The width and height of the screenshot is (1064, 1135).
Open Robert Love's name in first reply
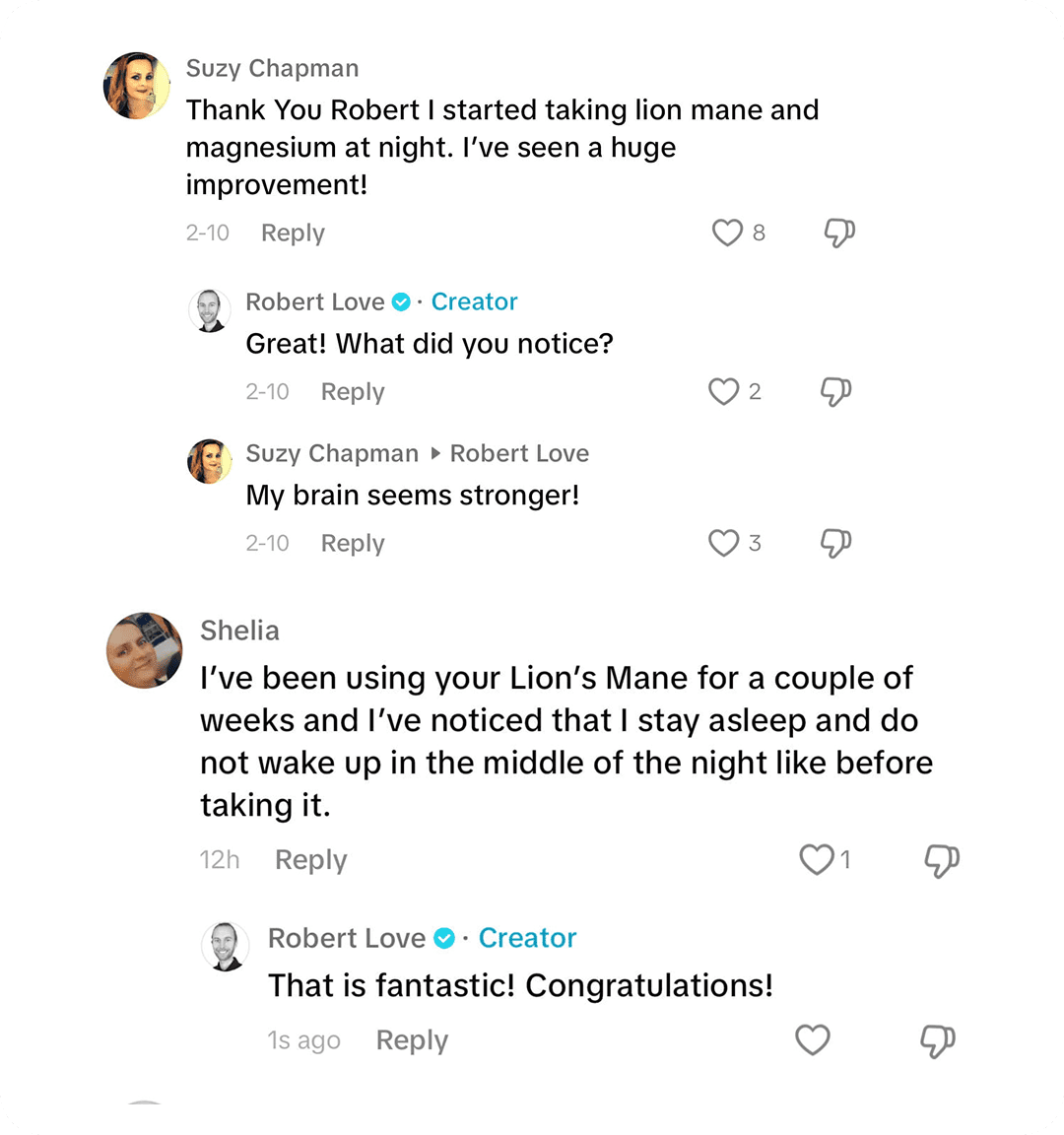[x=315, y=301]
